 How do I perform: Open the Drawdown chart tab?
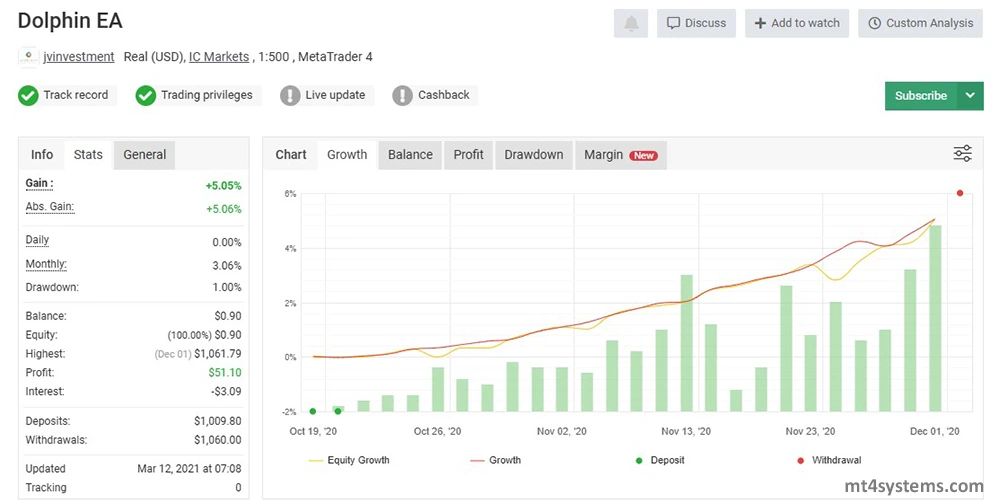533,155
